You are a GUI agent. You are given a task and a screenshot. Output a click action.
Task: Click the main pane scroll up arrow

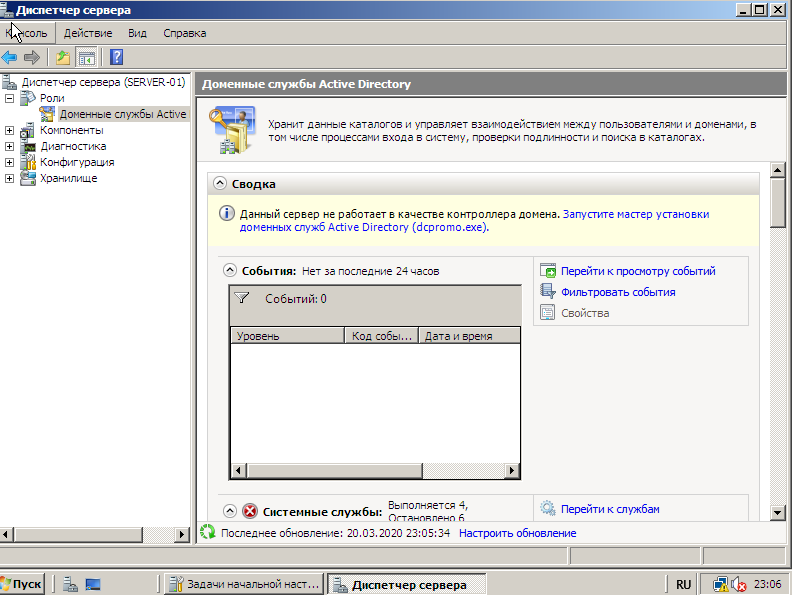click(x=777, y=170)
